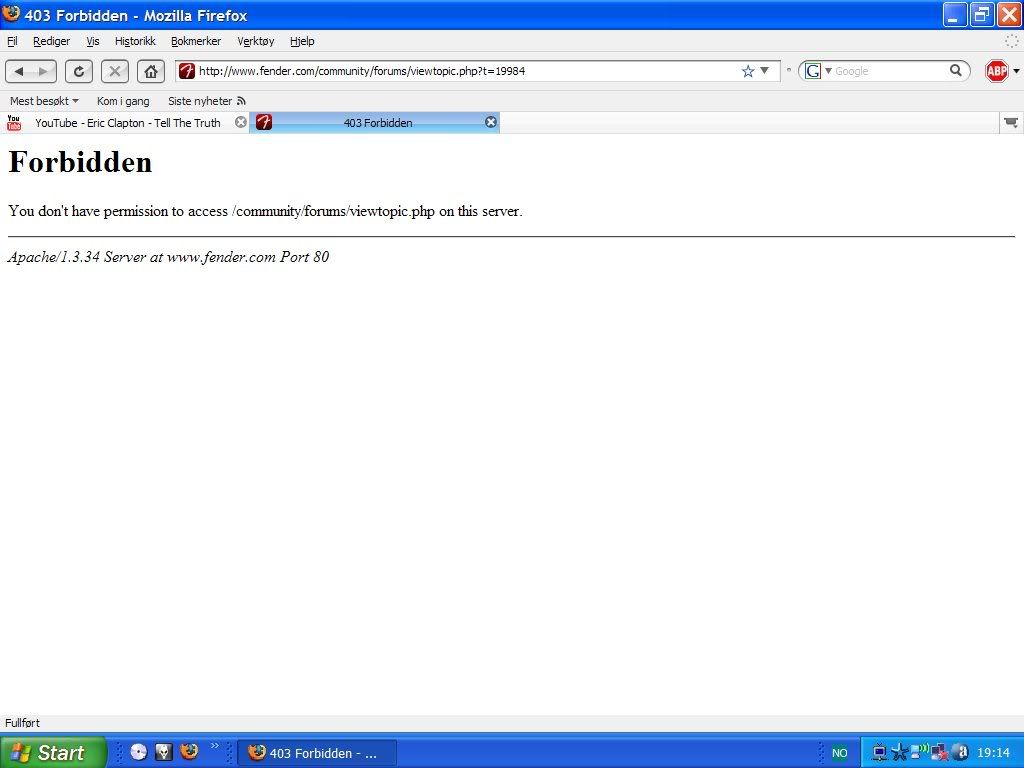Open the Adblock Plus dropdown arrow
1024x768 pixels.
pos(1017,71)
